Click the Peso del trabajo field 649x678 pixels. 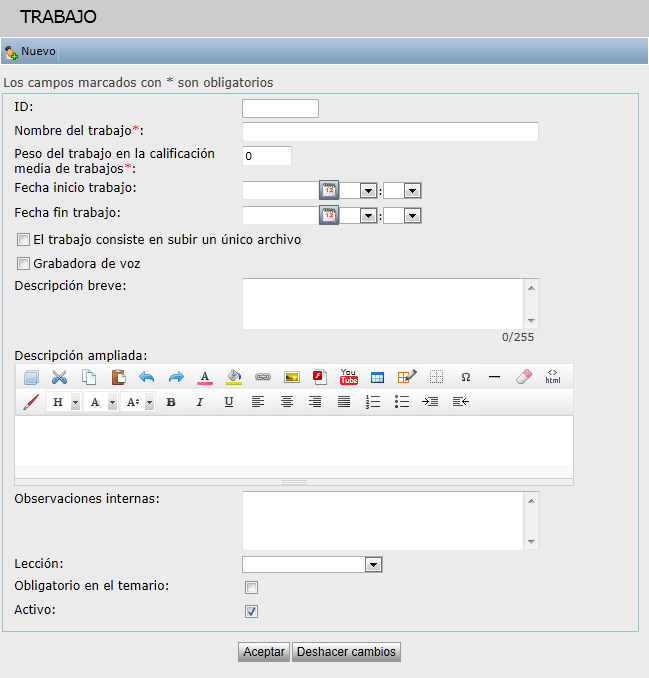click(267, 156)
